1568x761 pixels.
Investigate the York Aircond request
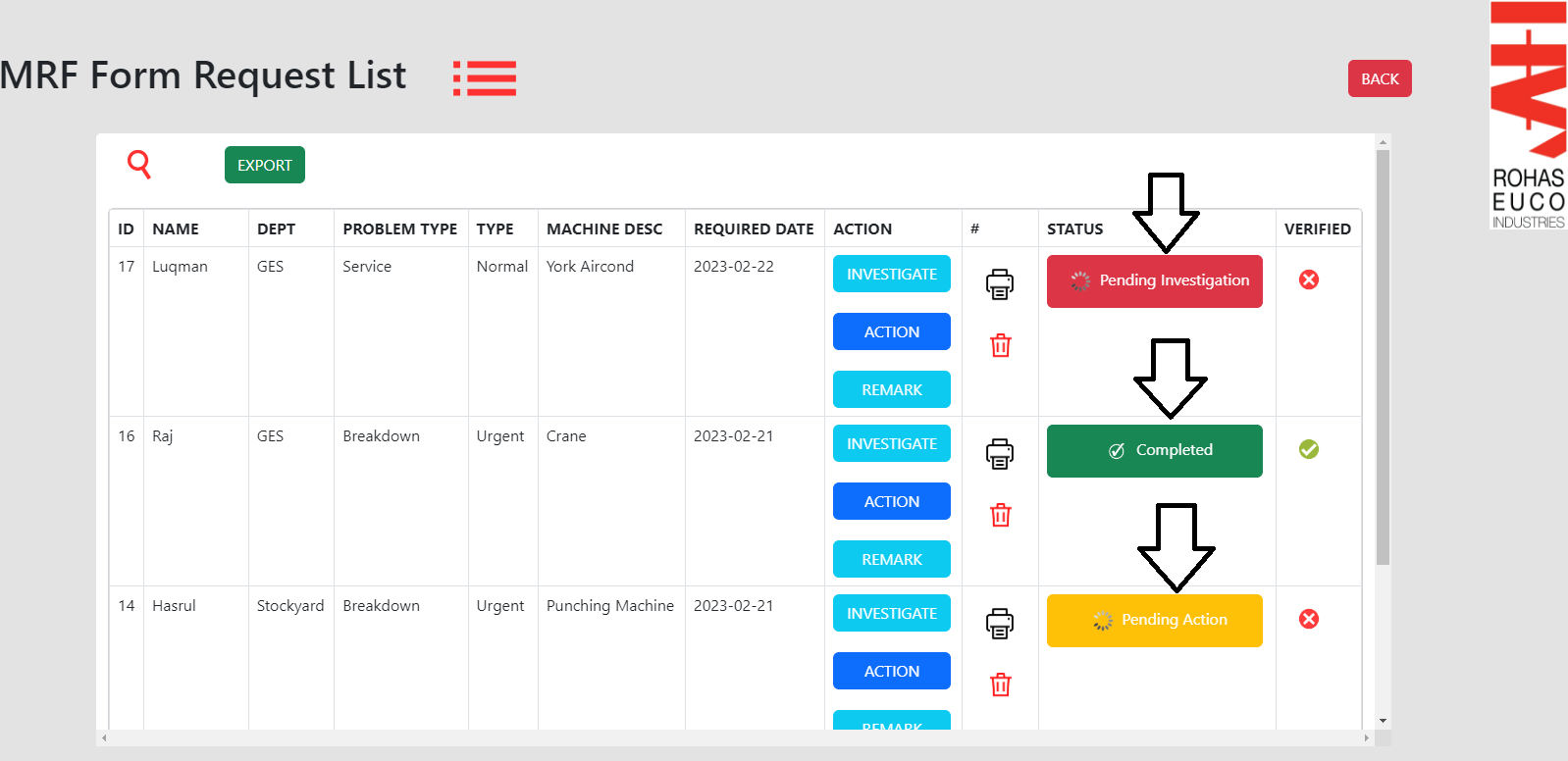892,274
